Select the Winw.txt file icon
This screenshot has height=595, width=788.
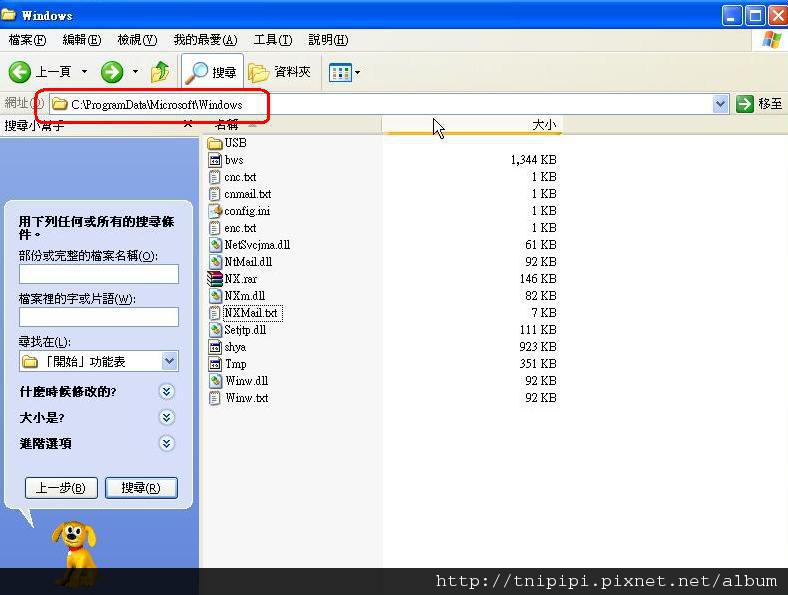tap(215, 398)
